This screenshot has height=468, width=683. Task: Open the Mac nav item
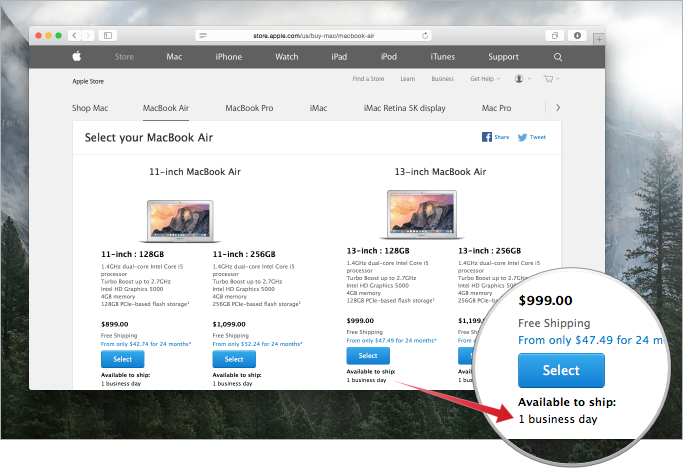tap(174, 57)
